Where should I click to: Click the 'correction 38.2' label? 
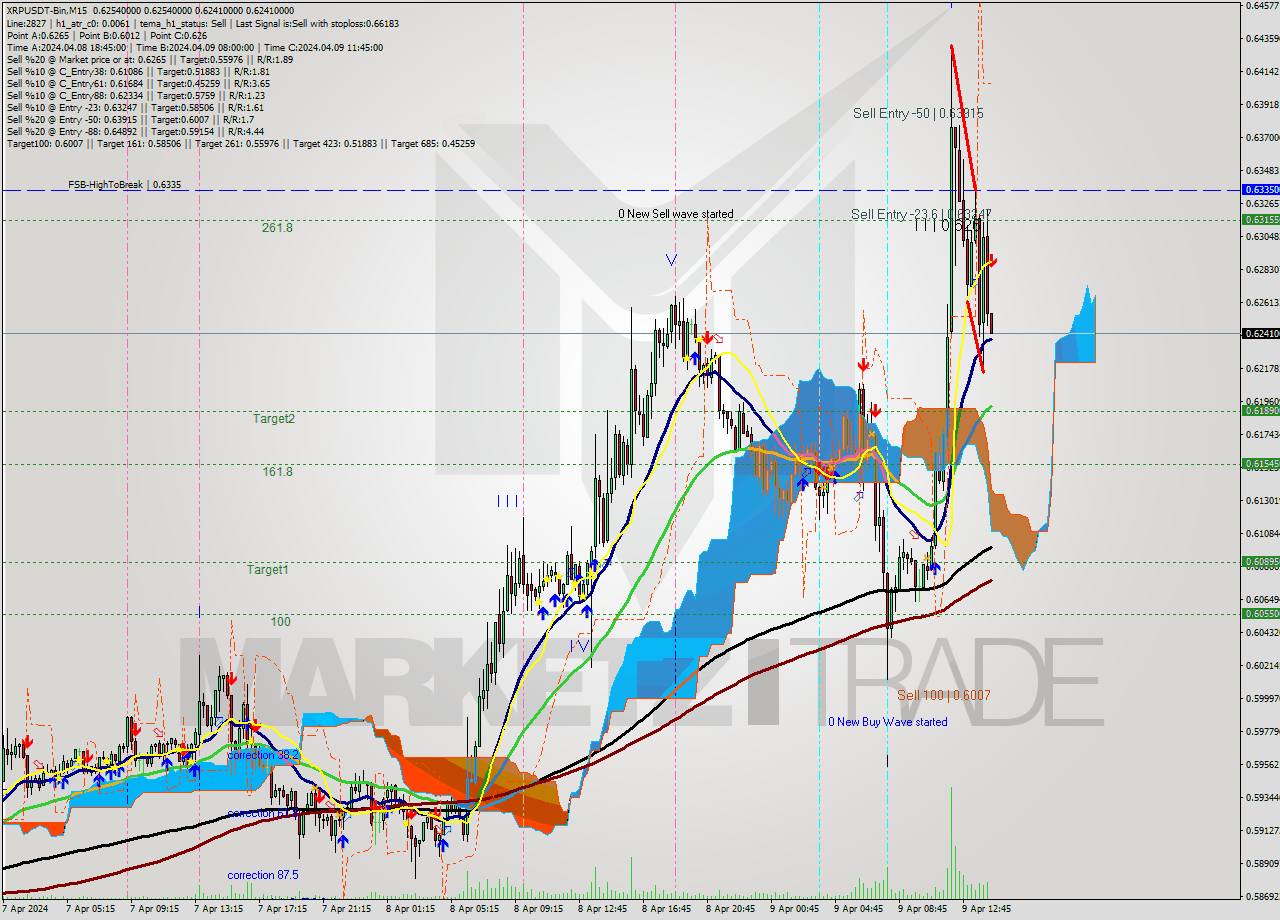pos(262,756)
